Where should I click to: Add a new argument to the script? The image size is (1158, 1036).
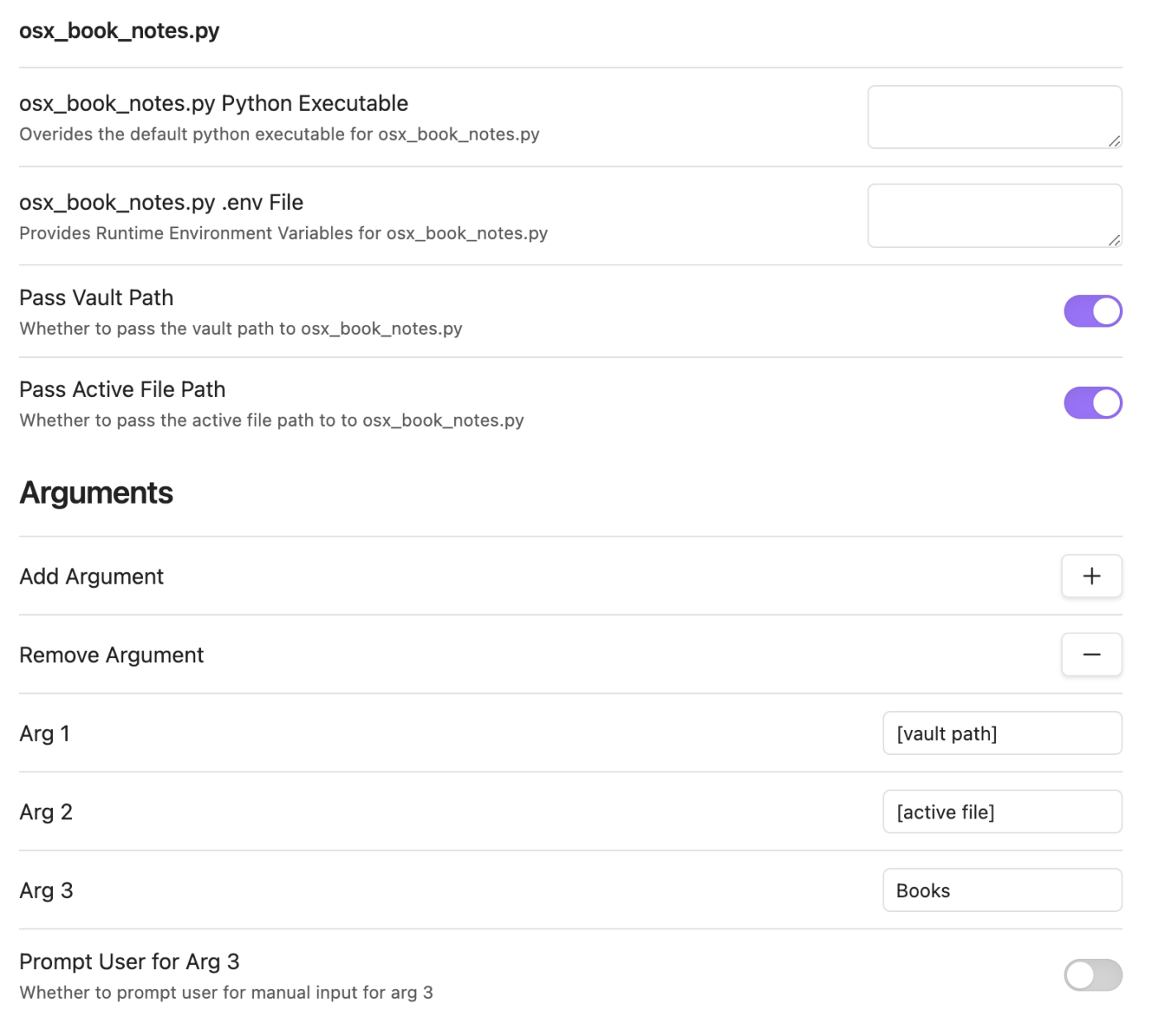tap(1092, 576)
